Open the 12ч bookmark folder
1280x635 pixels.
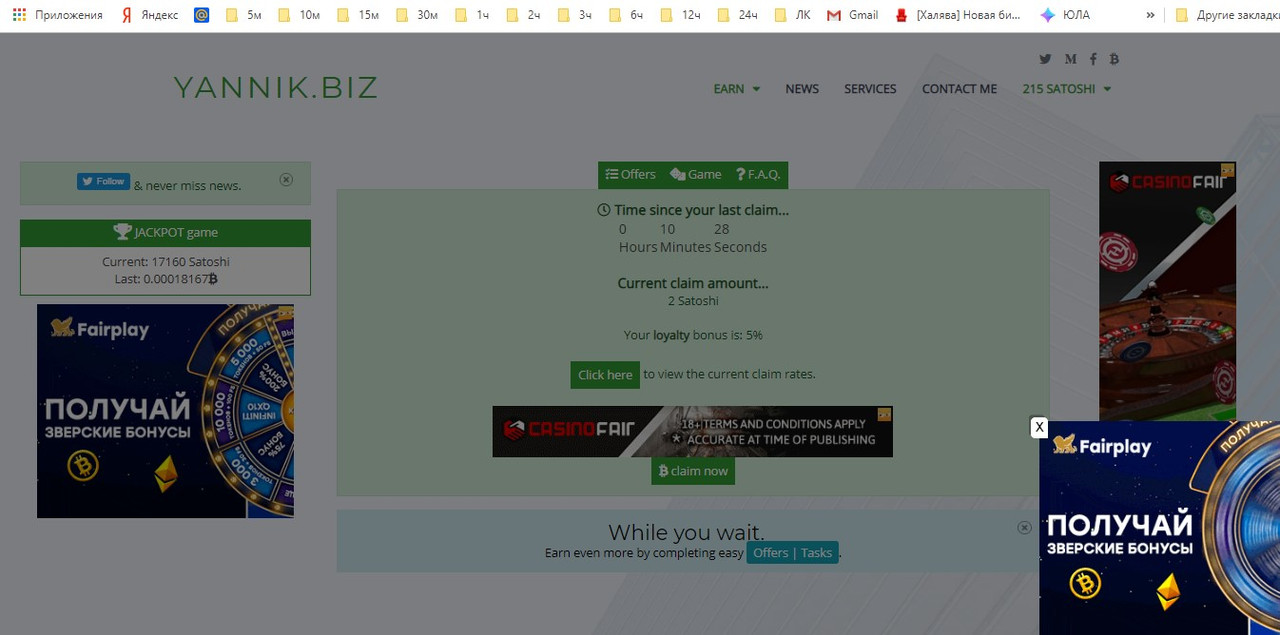coord(680,15)
